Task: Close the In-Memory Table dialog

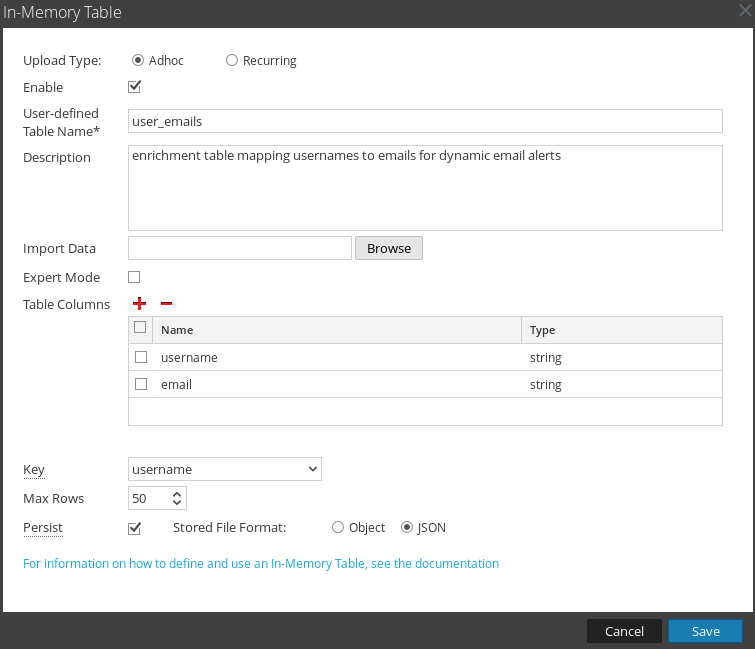Action: click(x=744, y=12)
